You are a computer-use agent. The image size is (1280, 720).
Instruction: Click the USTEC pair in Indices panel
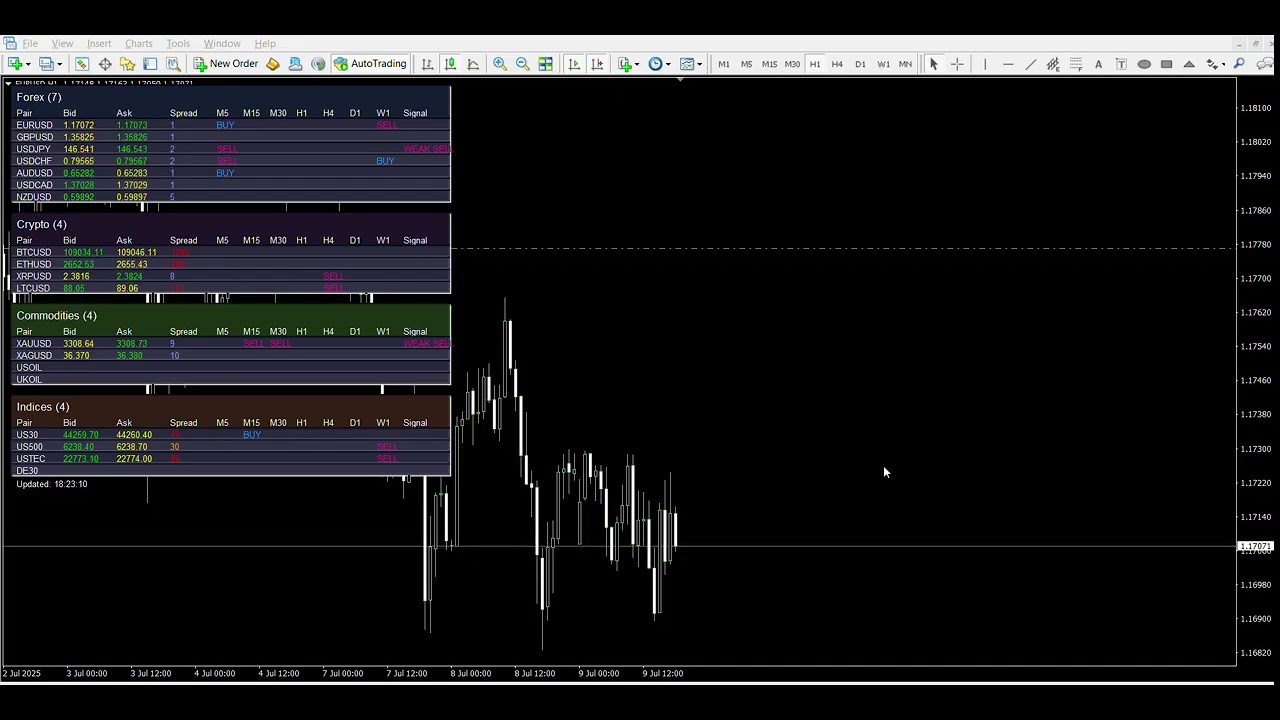[x=31, y=458]
